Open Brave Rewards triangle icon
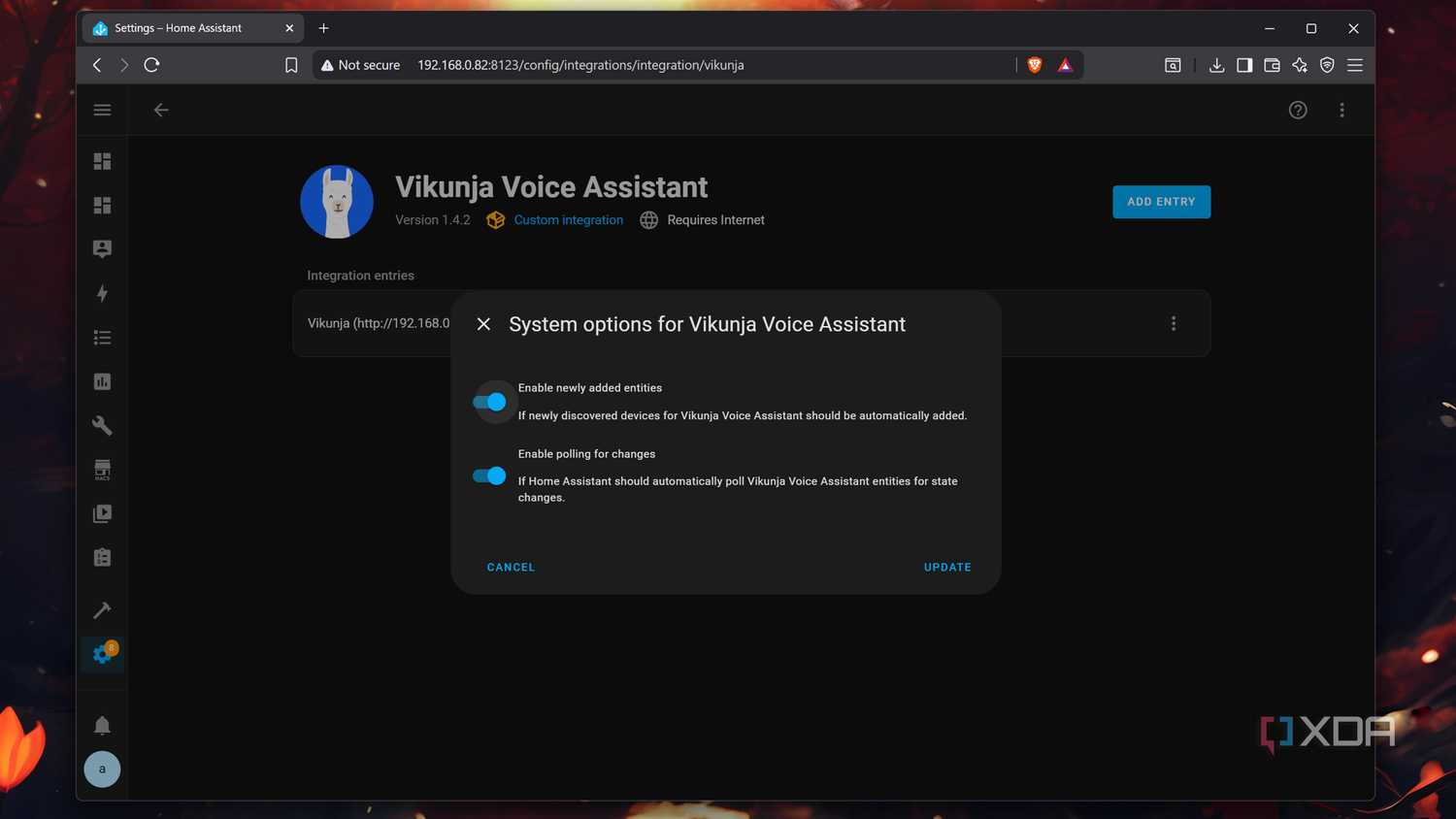Viewport: 1456px width, 819px height. point(1065,65)
